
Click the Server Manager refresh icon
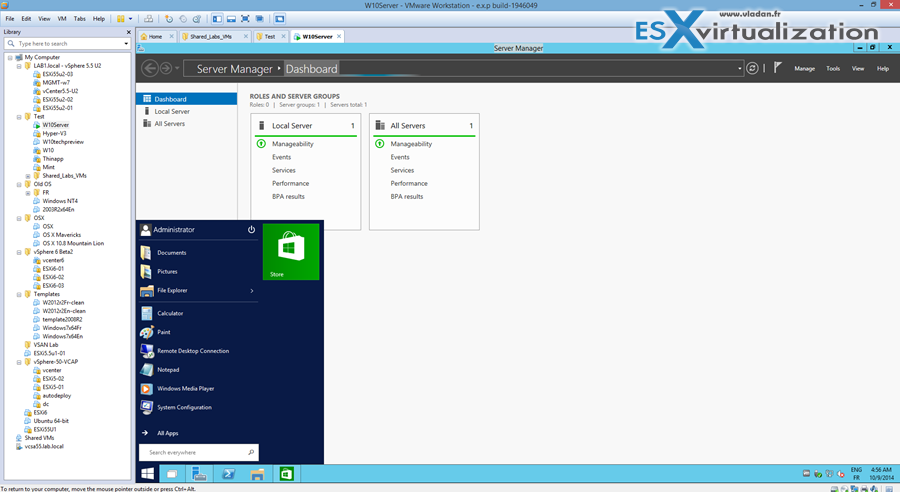click(x=752, y=68)
